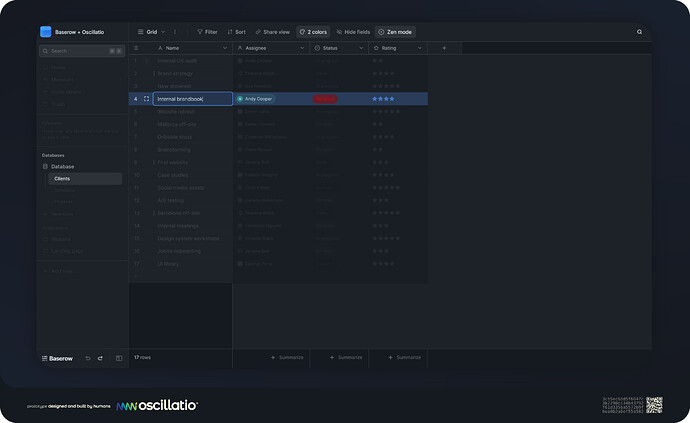Screen dimensions: 690x423
Task: Click the Dribbble shots row name
Action: coord(175,137)
